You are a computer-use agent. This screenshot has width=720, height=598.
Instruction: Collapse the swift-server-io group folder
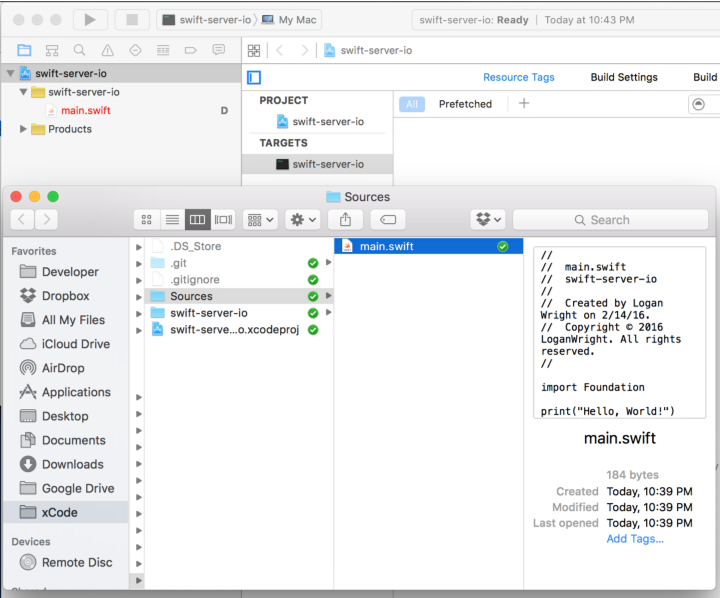(23, 92)
